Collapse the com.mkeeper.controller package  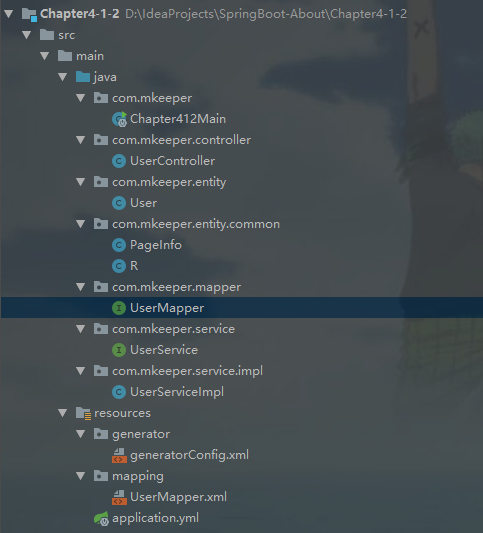[x=81, y=140]
